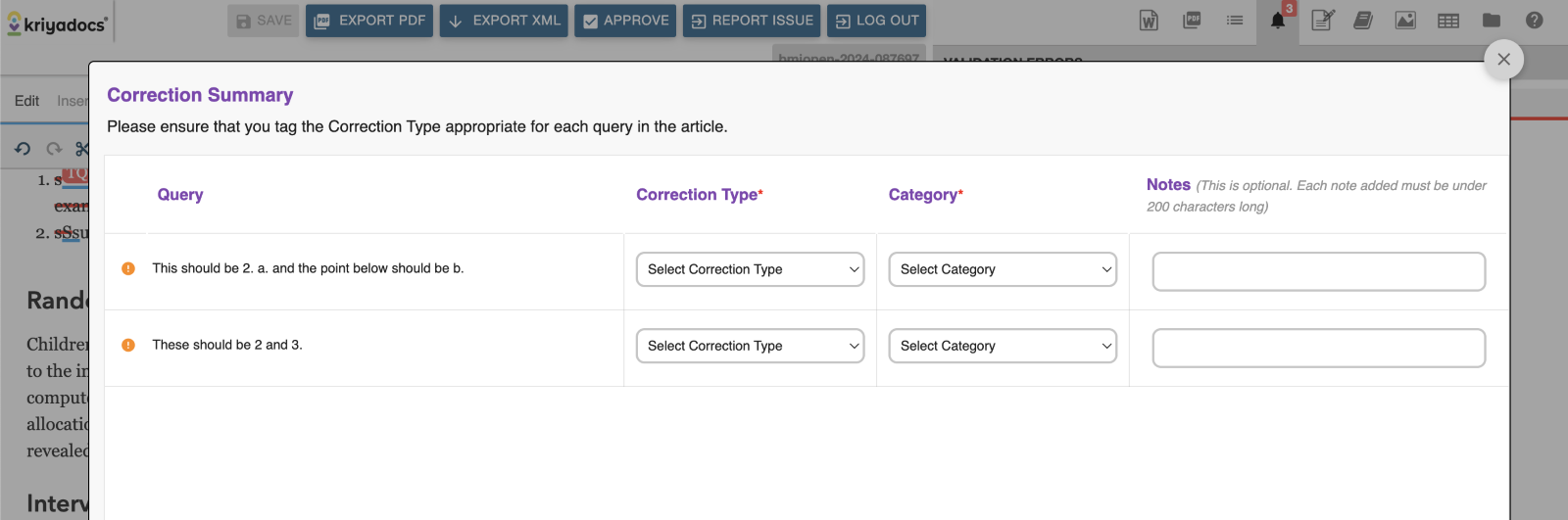Open the help question mark icon

pyautogui.click(x=1535, y=21)
